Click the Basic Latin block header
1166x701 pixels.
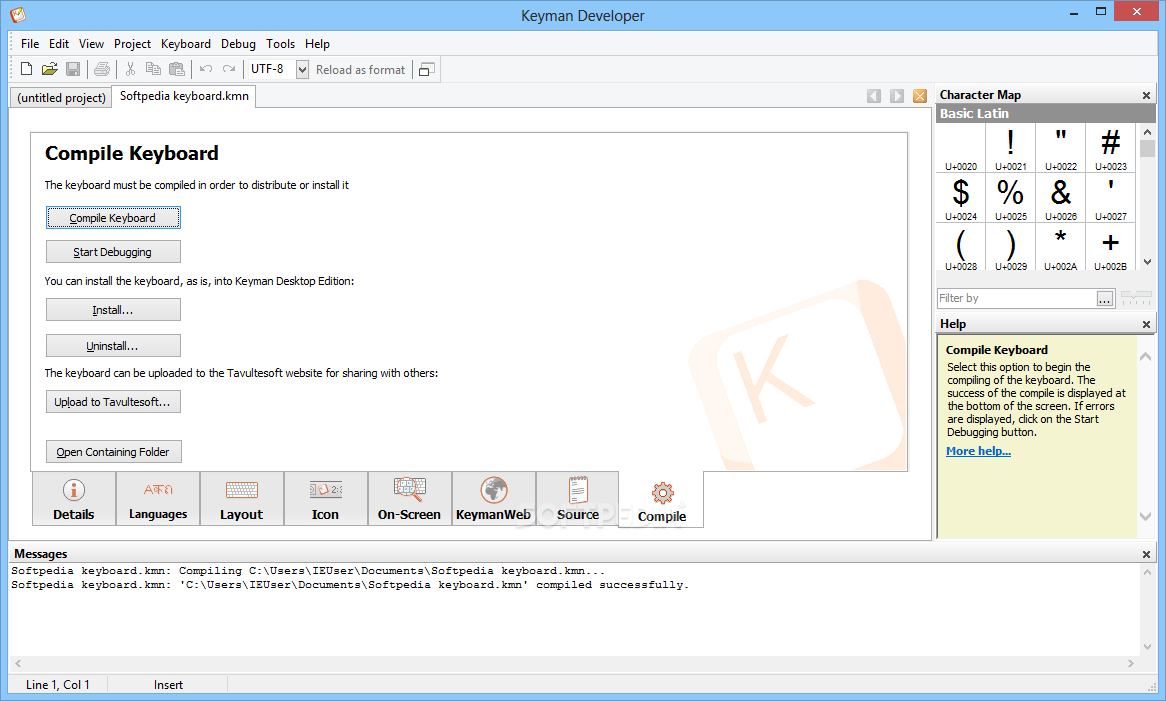pos(1046,113)
